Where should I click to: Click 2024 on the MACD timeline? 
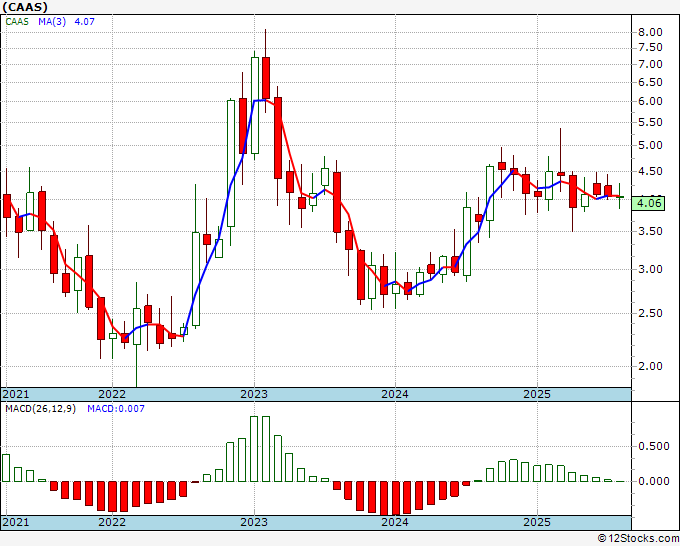(395, 522)
